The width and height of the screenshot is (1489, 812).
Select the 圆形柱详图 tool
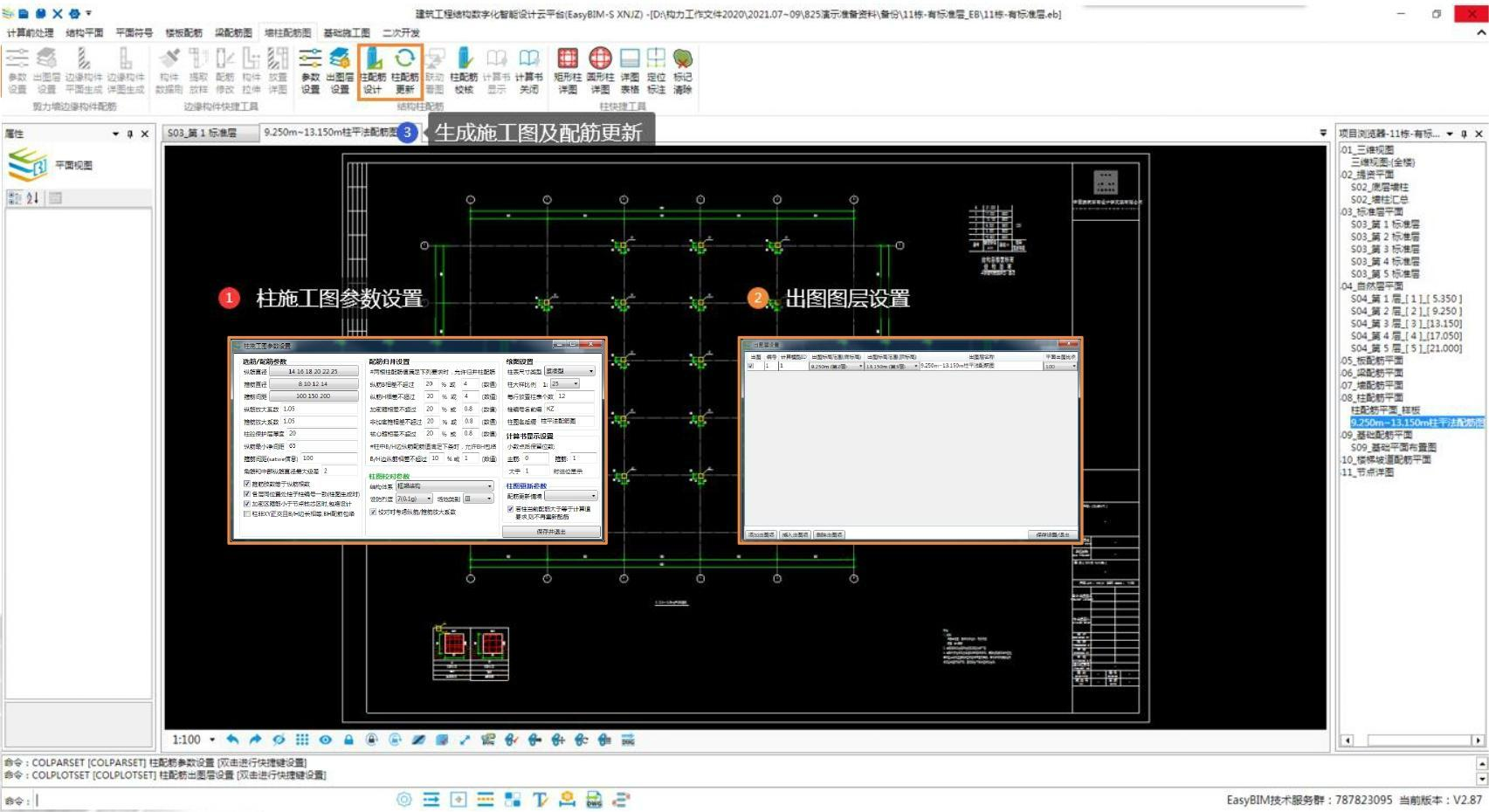point(600,59)
